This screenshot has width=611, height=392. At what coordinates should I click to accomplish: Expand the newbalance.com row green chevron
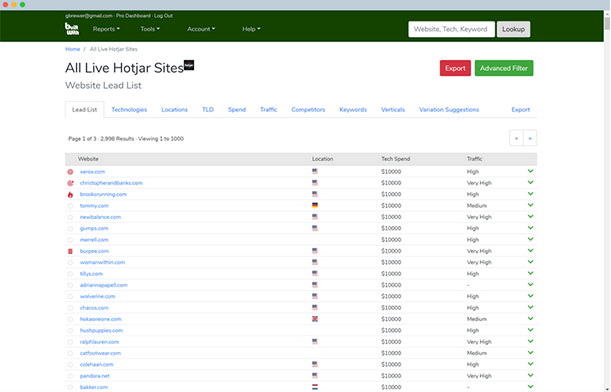point(530,217)
